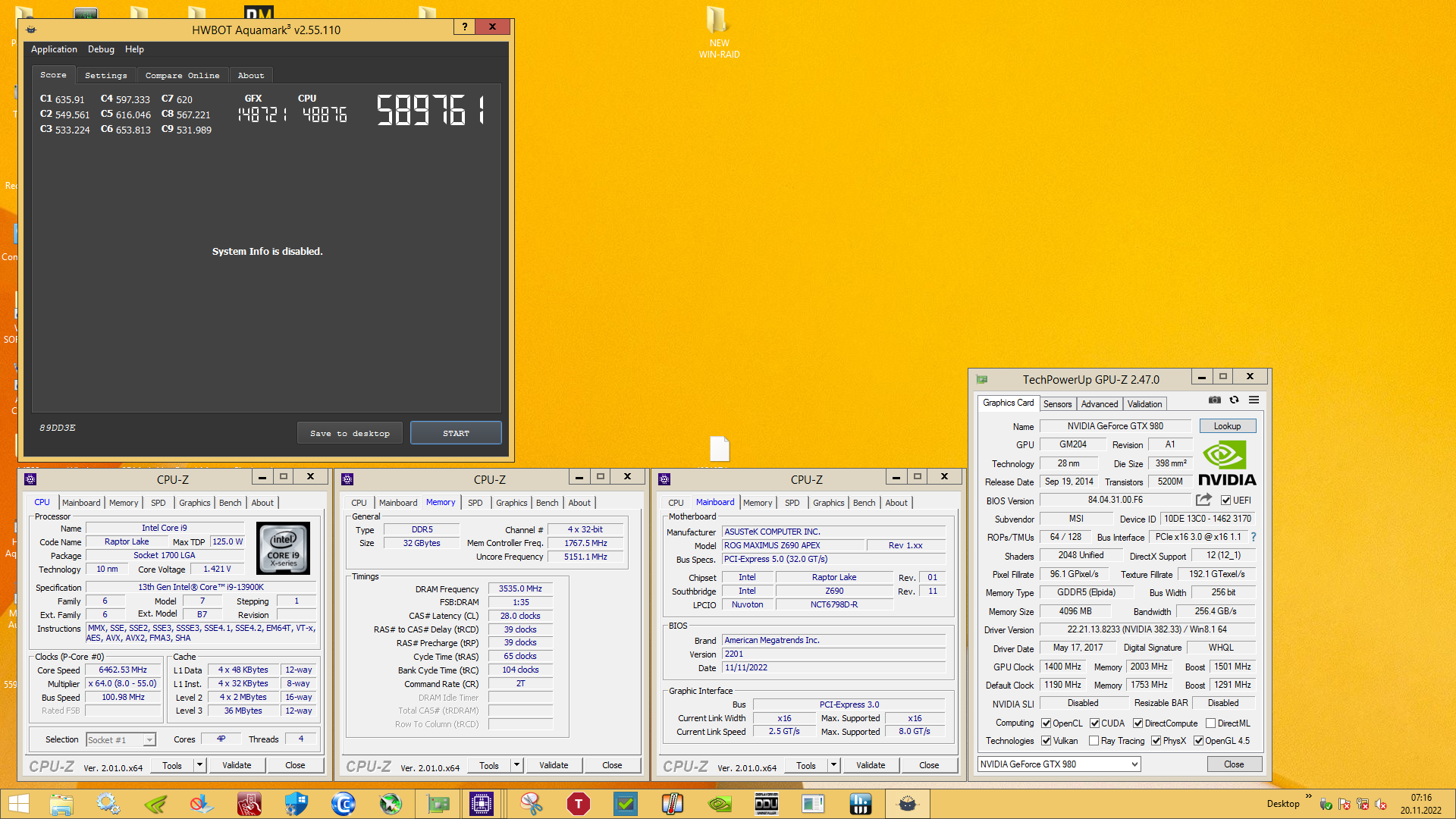1456x819 pixels.
Task: Click the Desktop toolbar label on taskbar
Action: [x=1282, y=804]
